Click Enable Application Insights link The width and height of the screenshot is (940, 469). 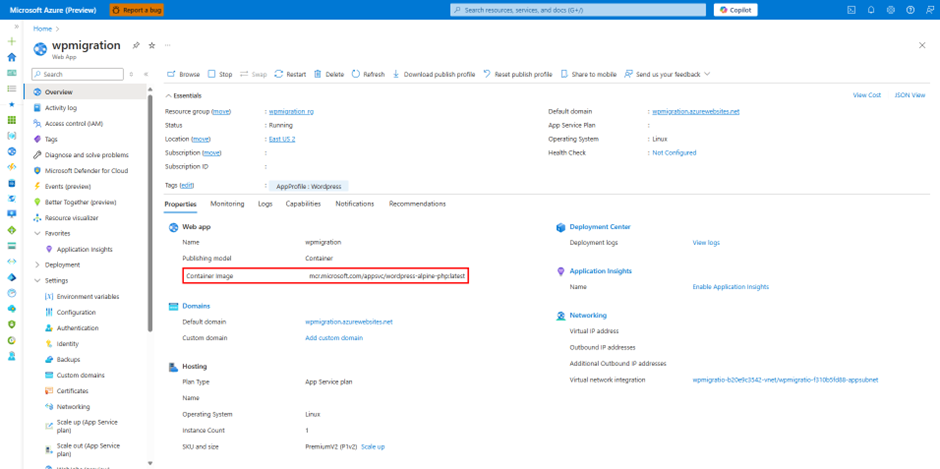(x=731, y=287)
